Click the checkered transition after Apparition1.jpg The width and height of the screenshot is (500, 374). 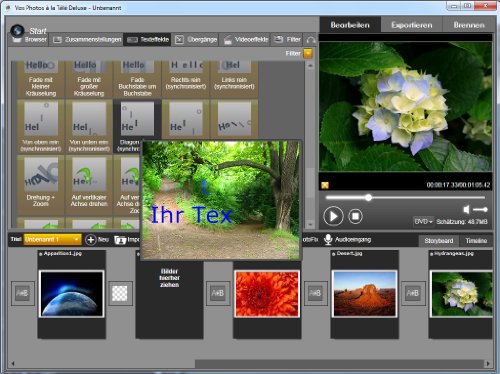[120, 293]
